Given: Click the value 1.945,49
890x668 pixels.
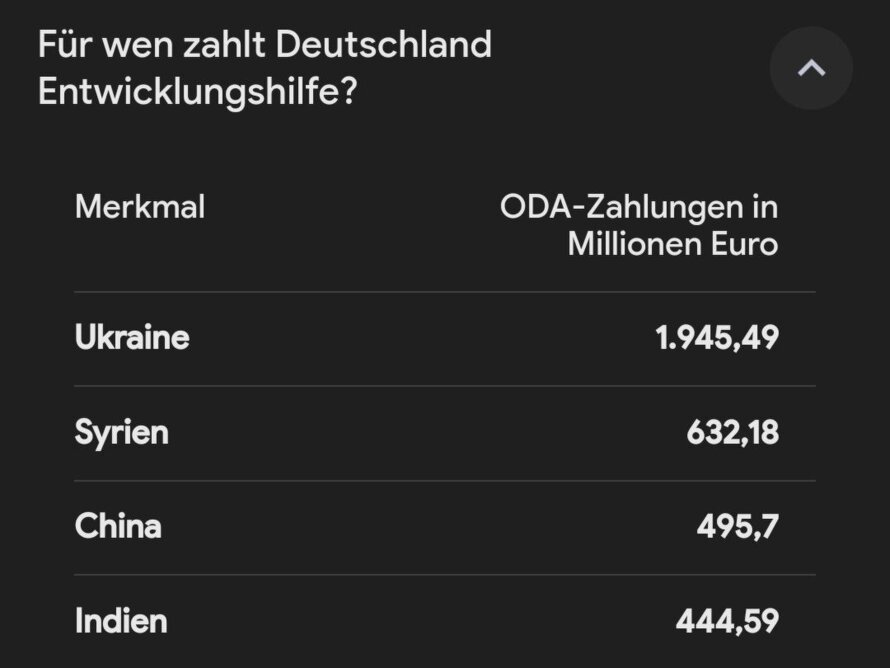Looking at the screenshot, I should pyautogui.click(x=717, y=338).
